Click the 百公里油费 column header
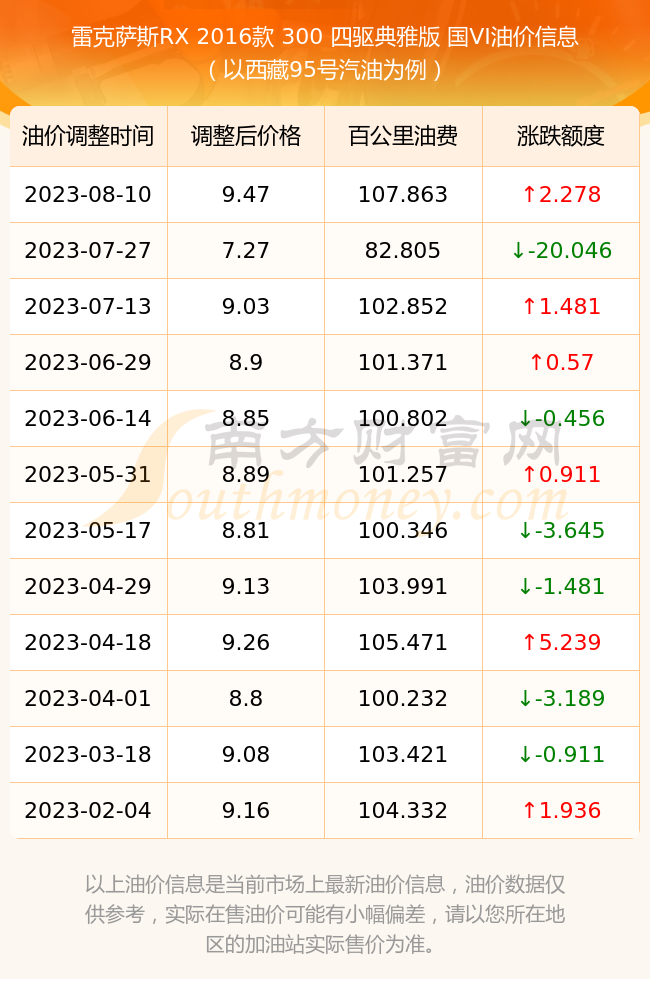Viewport: 650px width, 1000px height. [x=403, y=136]
